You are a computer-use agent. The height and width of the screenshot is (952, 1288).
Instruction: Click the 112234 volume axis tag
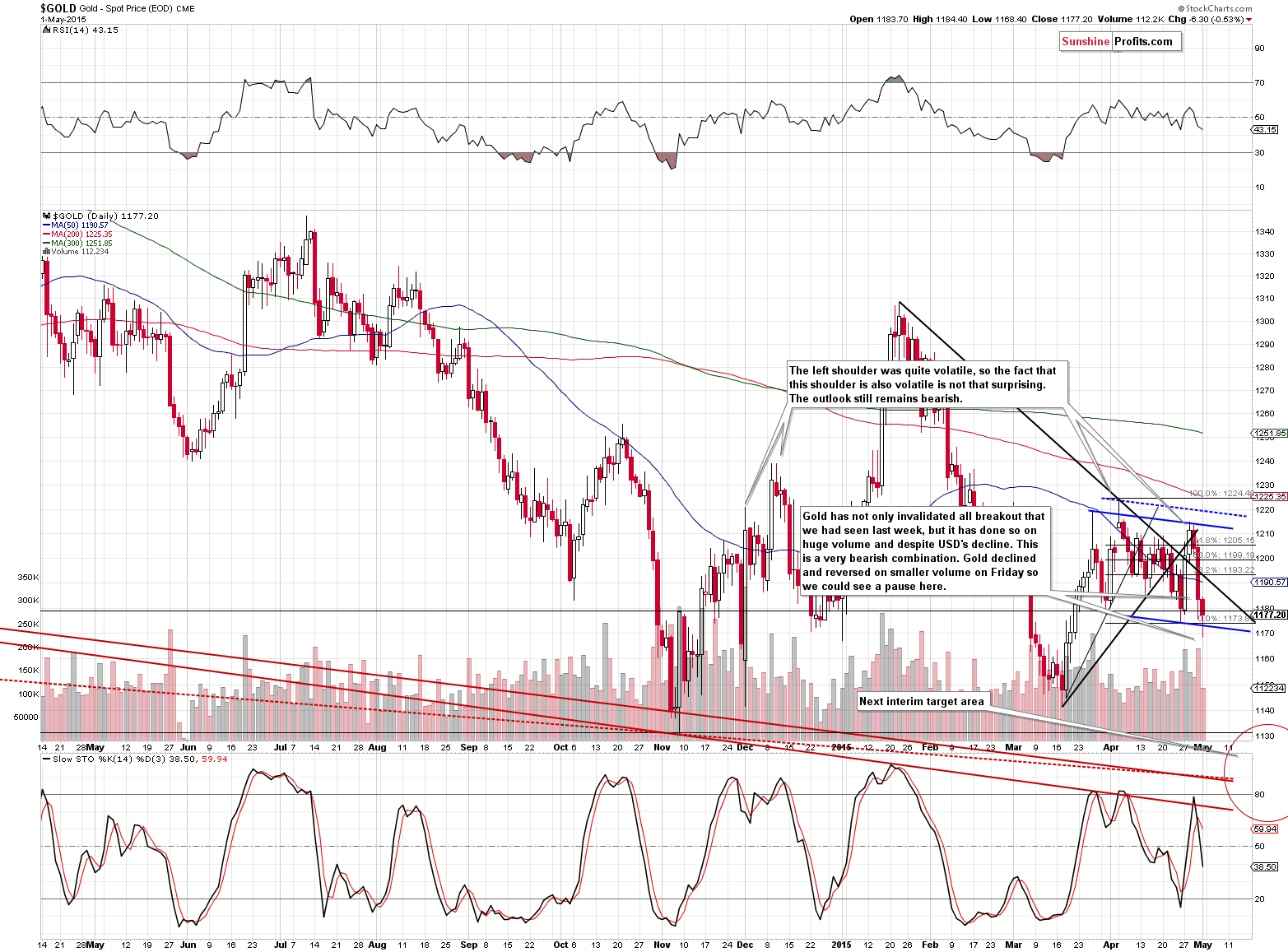point(1268,687)
